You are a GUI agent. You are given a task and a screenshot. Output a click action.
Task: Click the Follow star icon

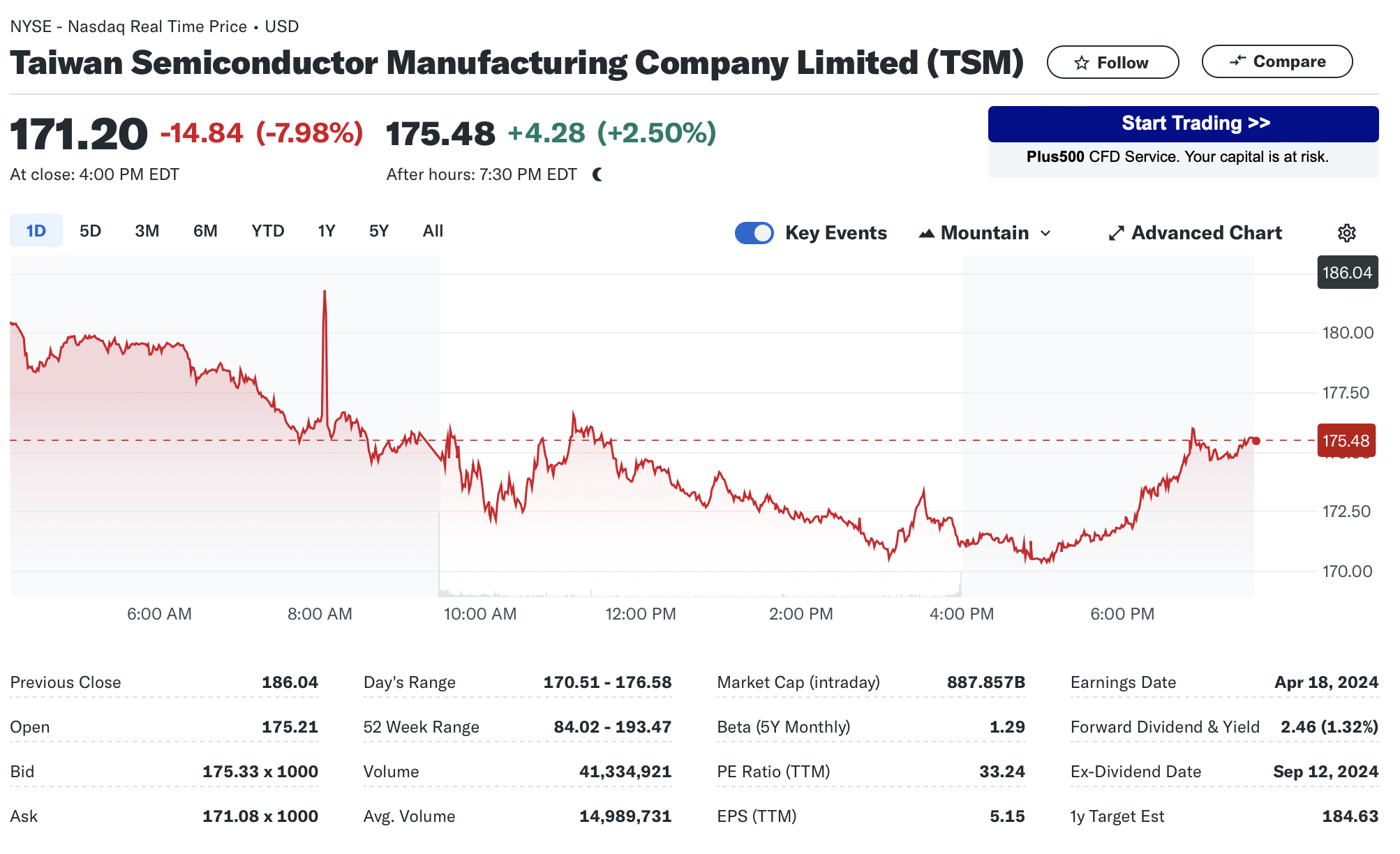coord(1082,63)
